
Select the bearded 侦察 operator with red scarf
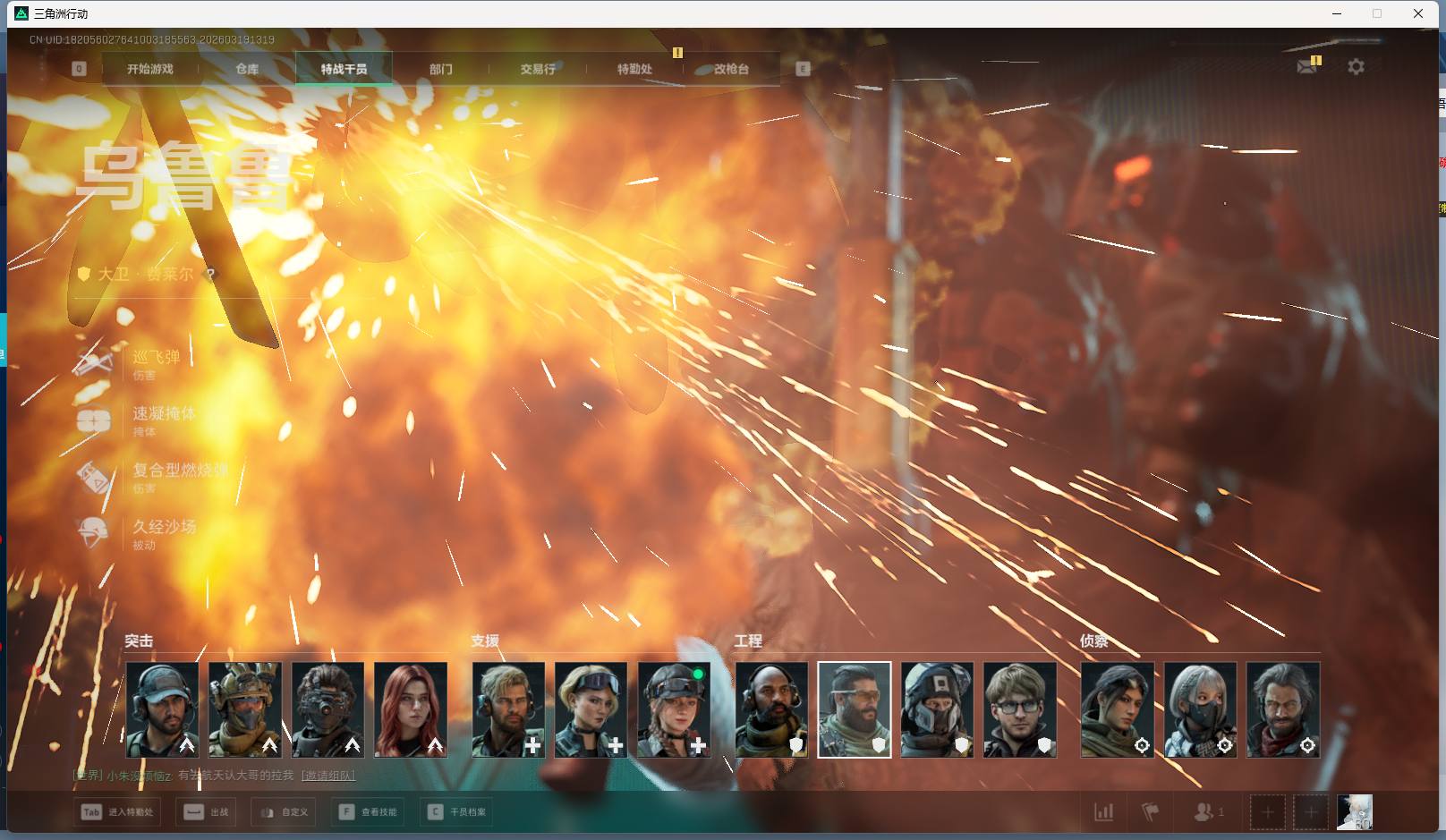coord(1283,710)
